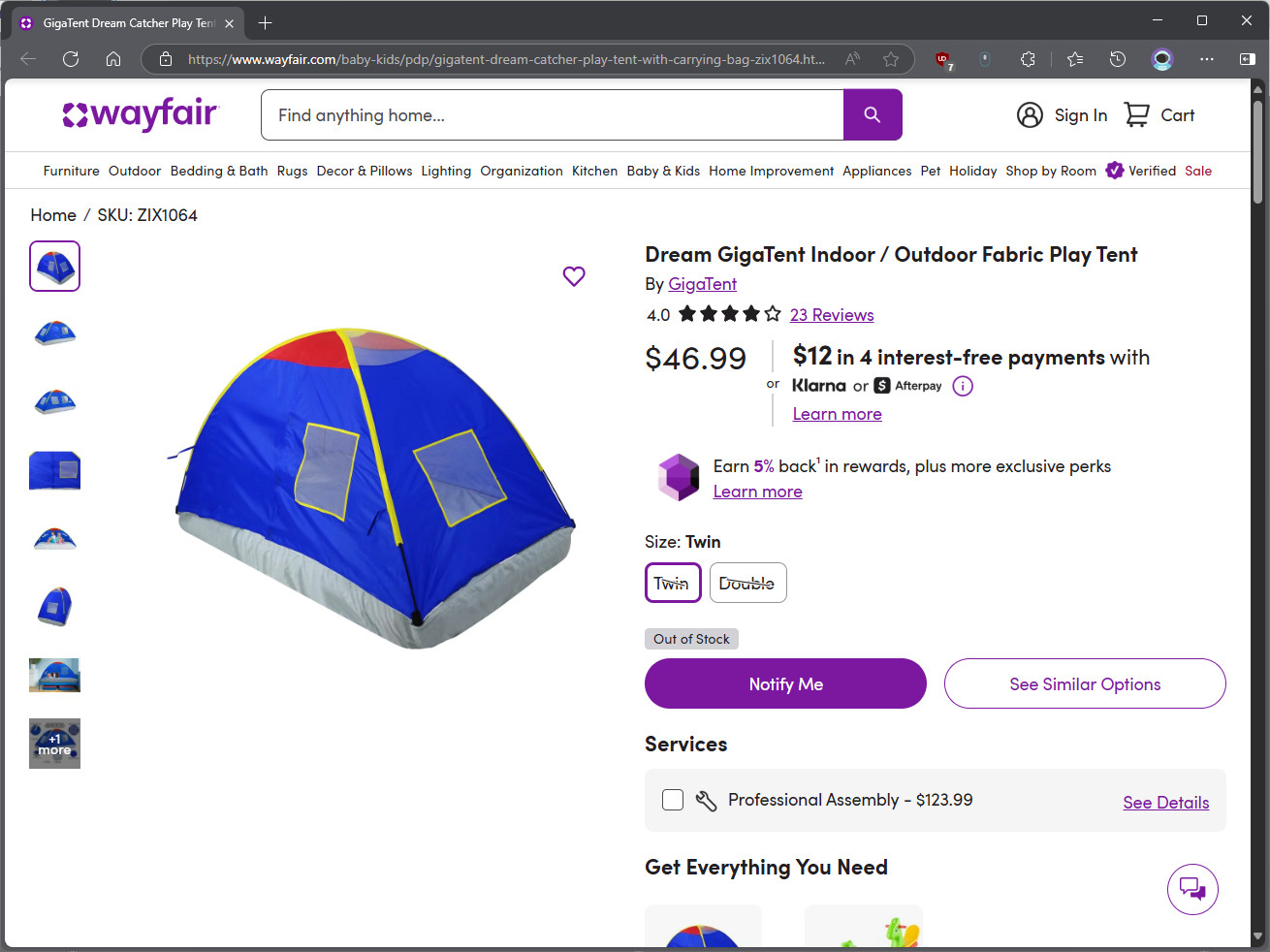Open the Baby & Kids menu
Screen dimensions: 1270x952
tap(663, 171)
